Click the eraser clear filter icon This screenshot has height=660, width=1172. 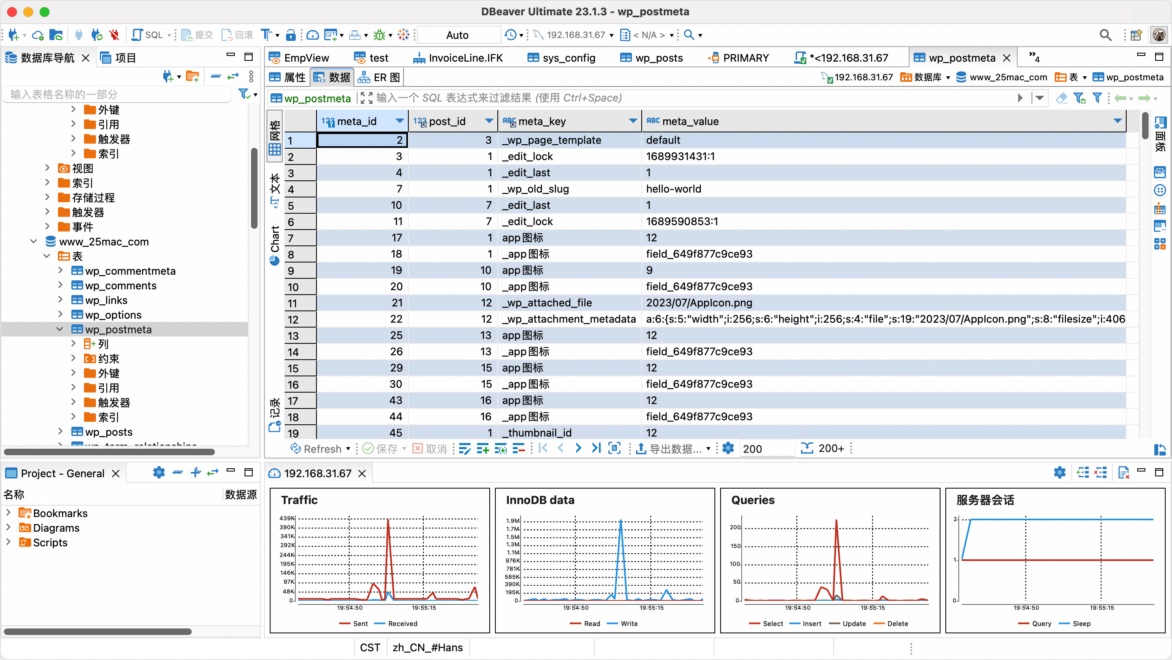pyautogui.click(x=1061, y=98)
